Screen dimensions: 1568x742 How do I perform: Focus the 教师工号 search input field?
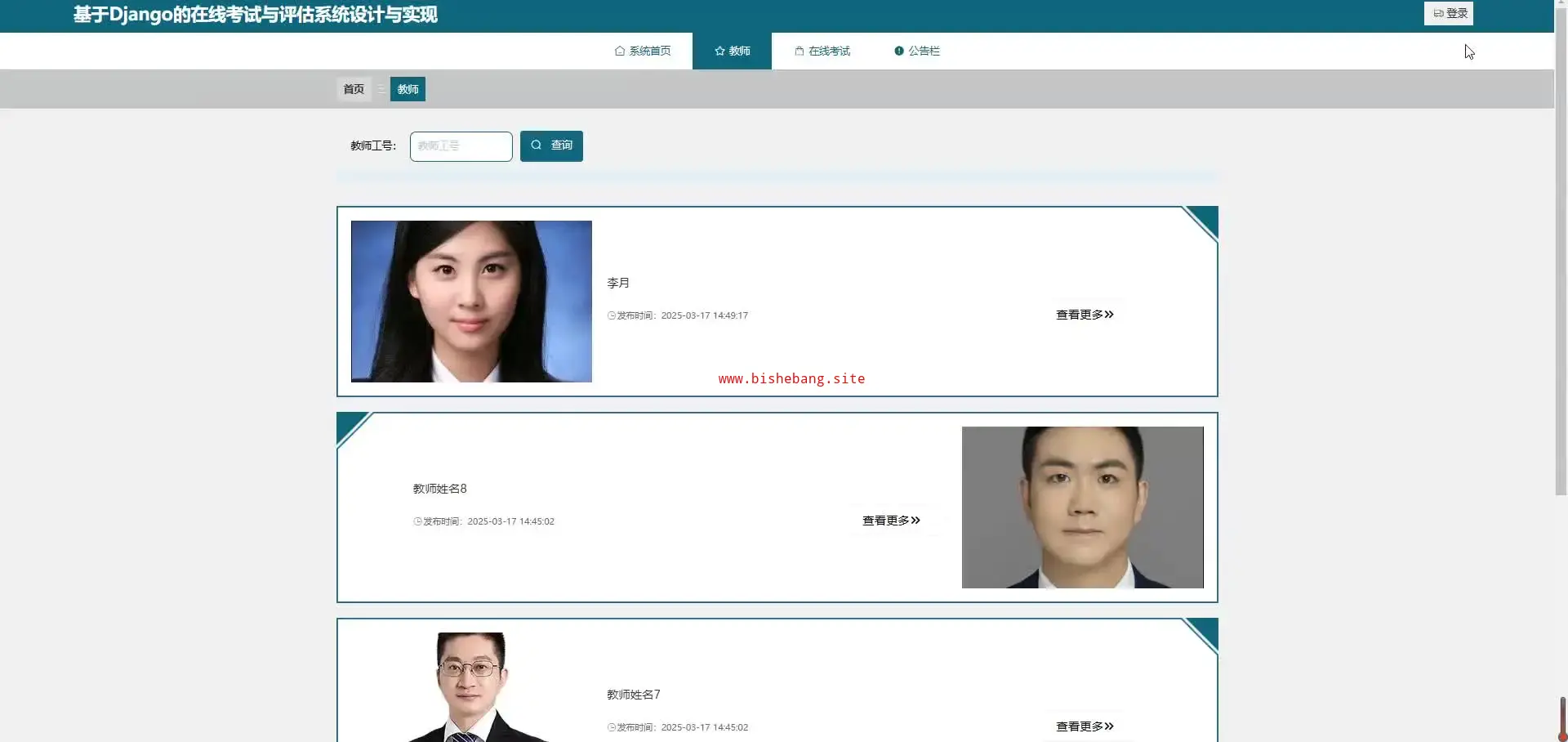[461, 146]
